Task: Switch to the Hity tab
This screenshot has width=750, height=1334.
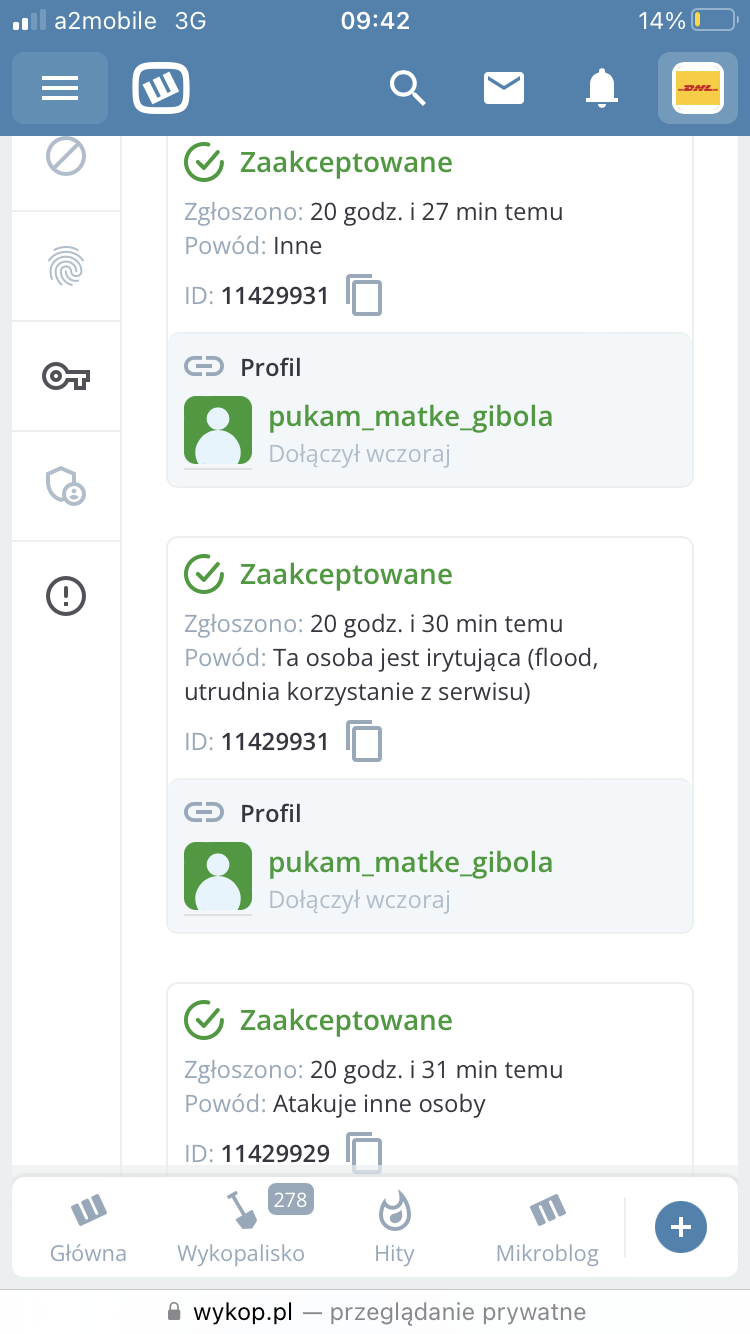Action: coord(394,1228)
